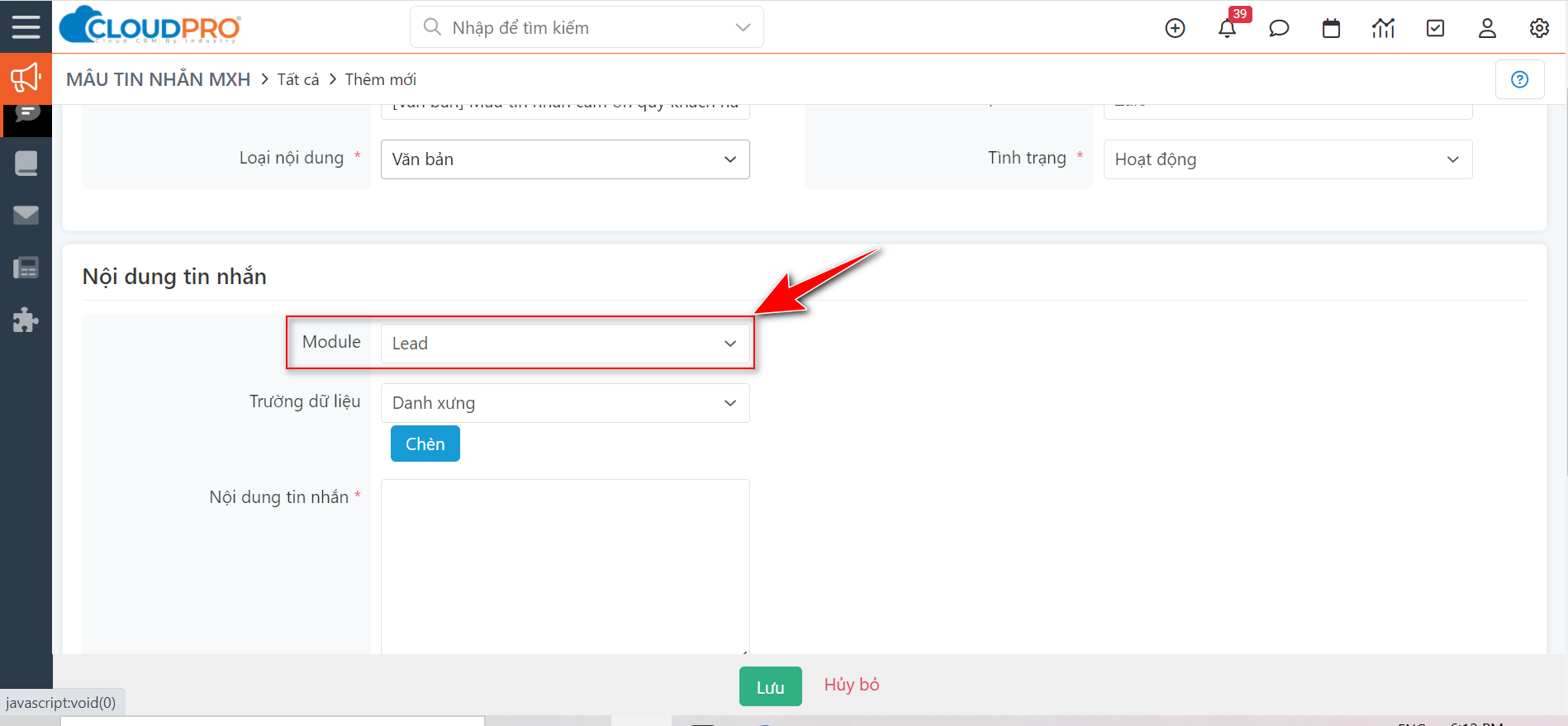
Task: Open MẪU TIN NHẮN MXH breadcrumb
Action: pos(159,79)
